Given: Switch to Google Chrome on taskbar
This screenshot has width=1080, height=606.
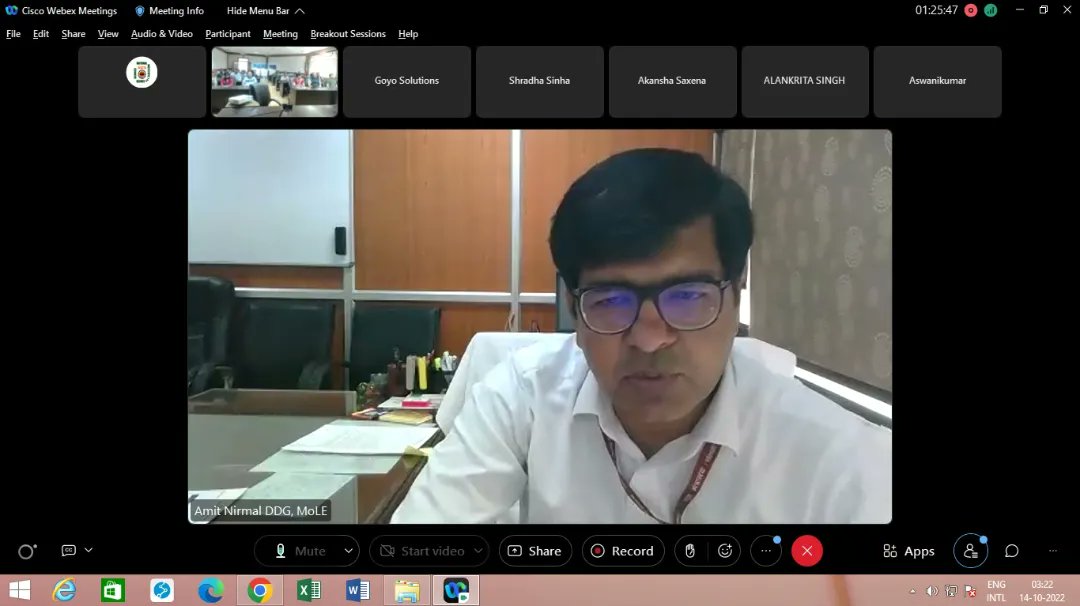Looking at the screenshot, I should (x=260, y=590).
